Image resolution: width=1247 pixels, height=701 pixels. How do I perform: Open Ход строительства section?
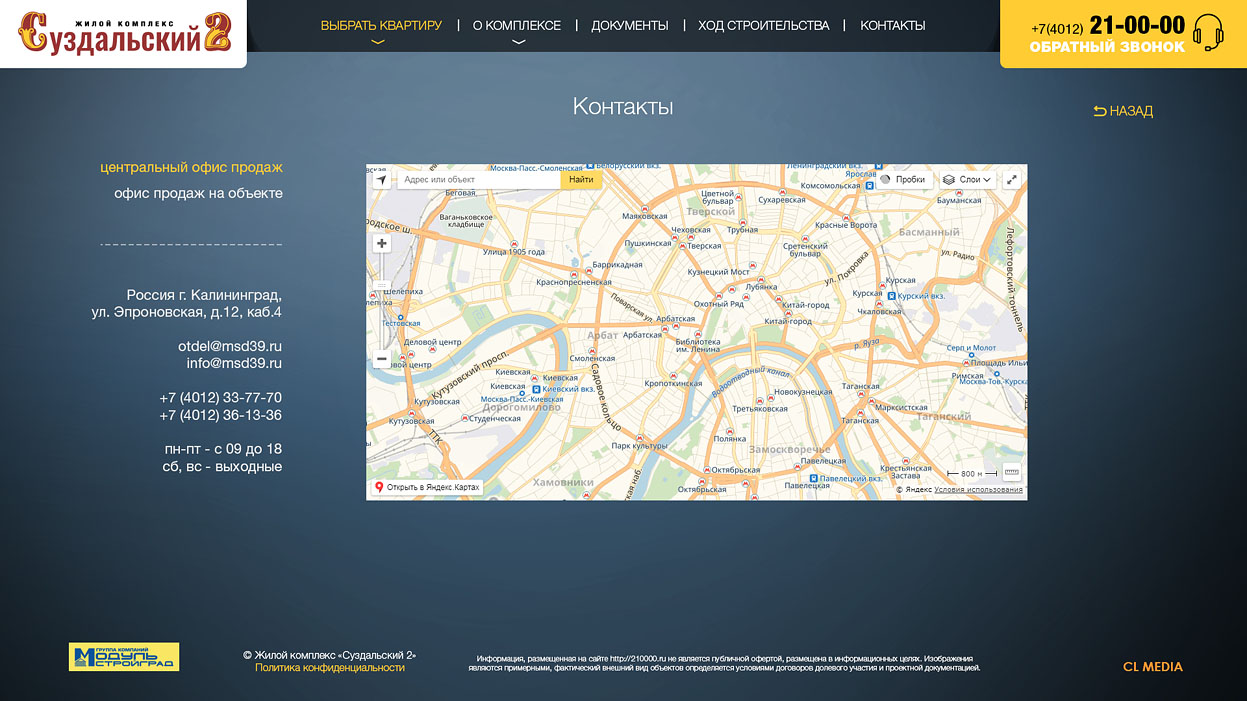click(764, 25)
